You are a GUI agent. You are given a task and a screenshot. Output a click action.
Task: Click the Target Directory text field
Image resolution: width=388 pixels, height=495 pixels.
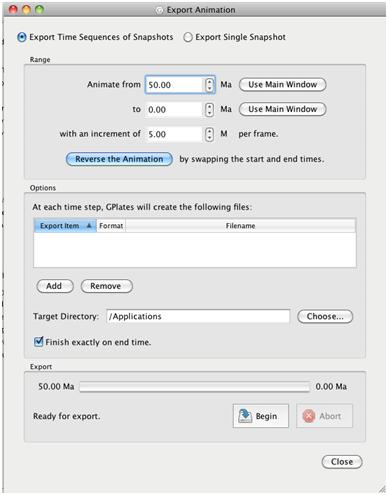(x=198, y=316)
